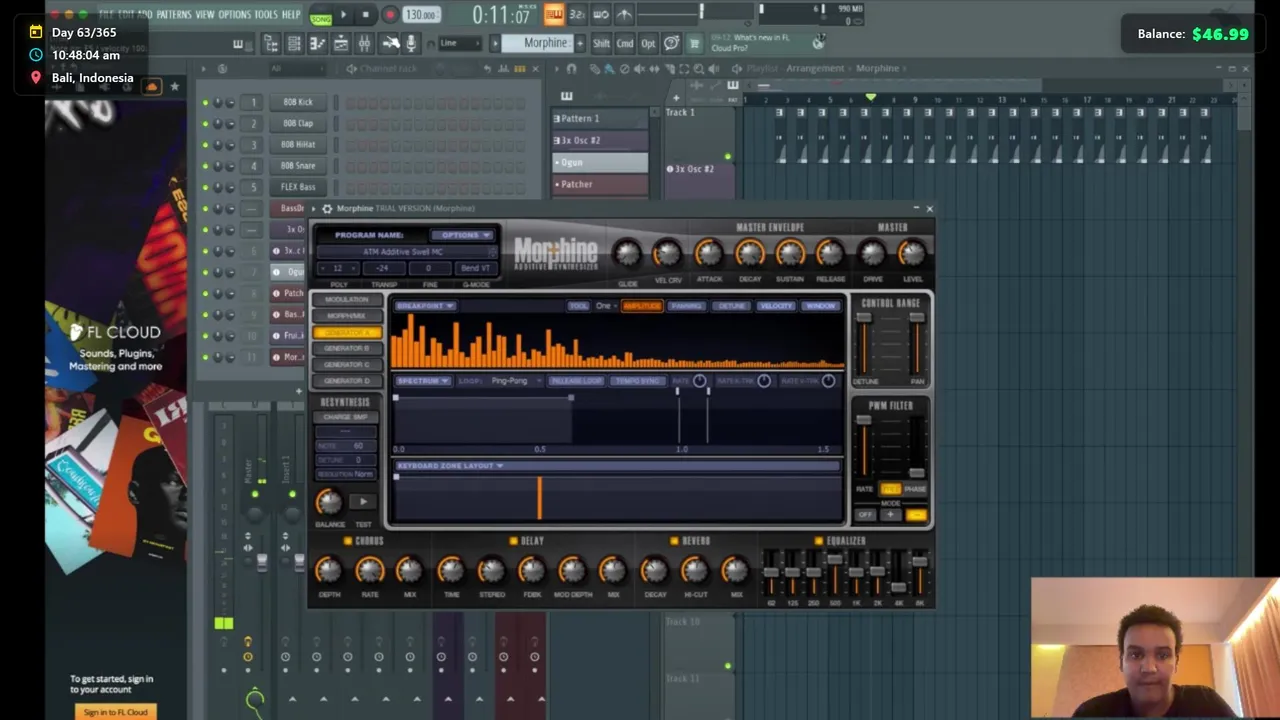Select the PANNING view button in Morphine
The width and height of the screenshot is (1280, 720).
686,306
